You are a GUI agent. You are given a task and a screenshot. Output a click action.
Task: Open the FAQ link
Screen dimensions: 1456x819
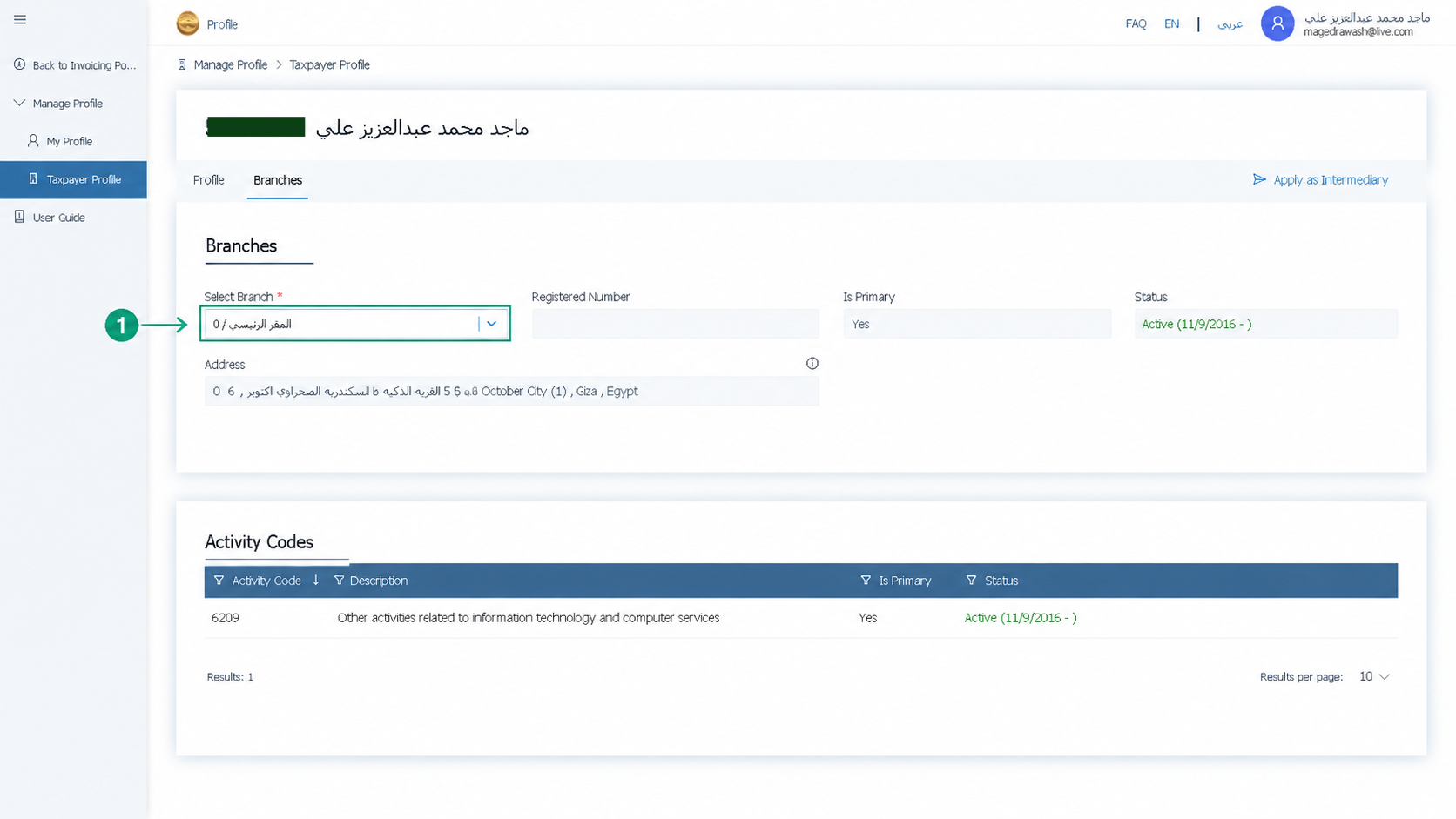pos(1136,23)
